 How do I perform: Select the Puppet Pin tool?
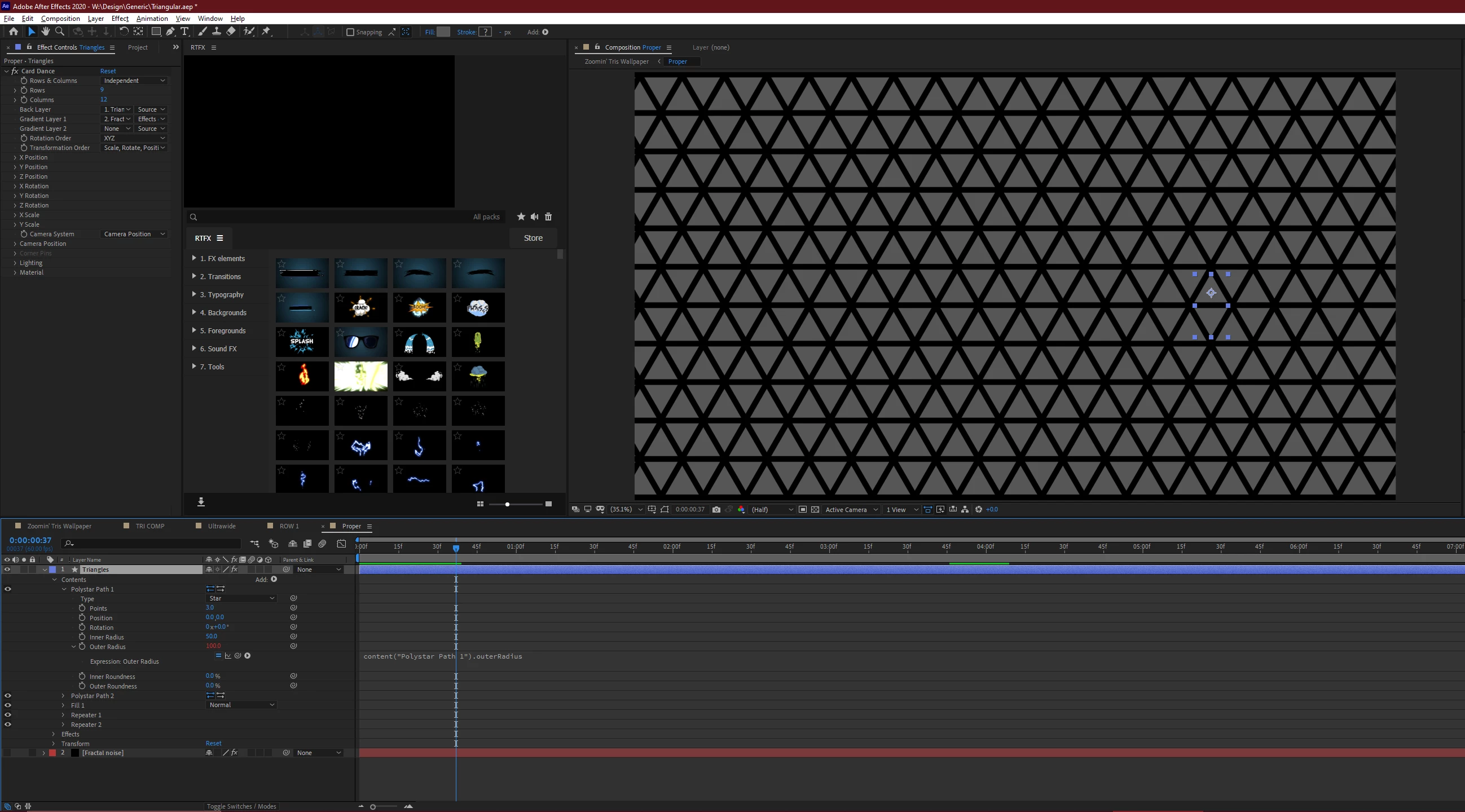tap(266, 32)
